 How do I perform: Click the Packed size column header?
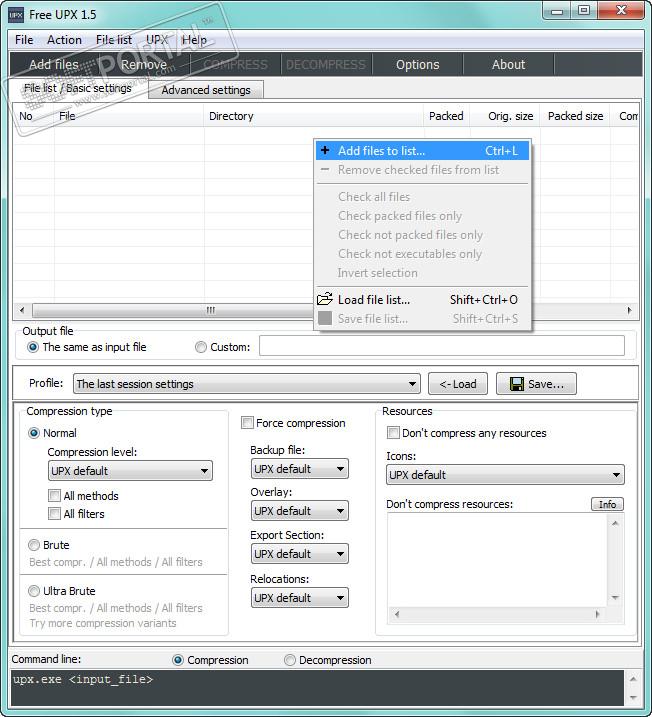[x=575, y=116]
